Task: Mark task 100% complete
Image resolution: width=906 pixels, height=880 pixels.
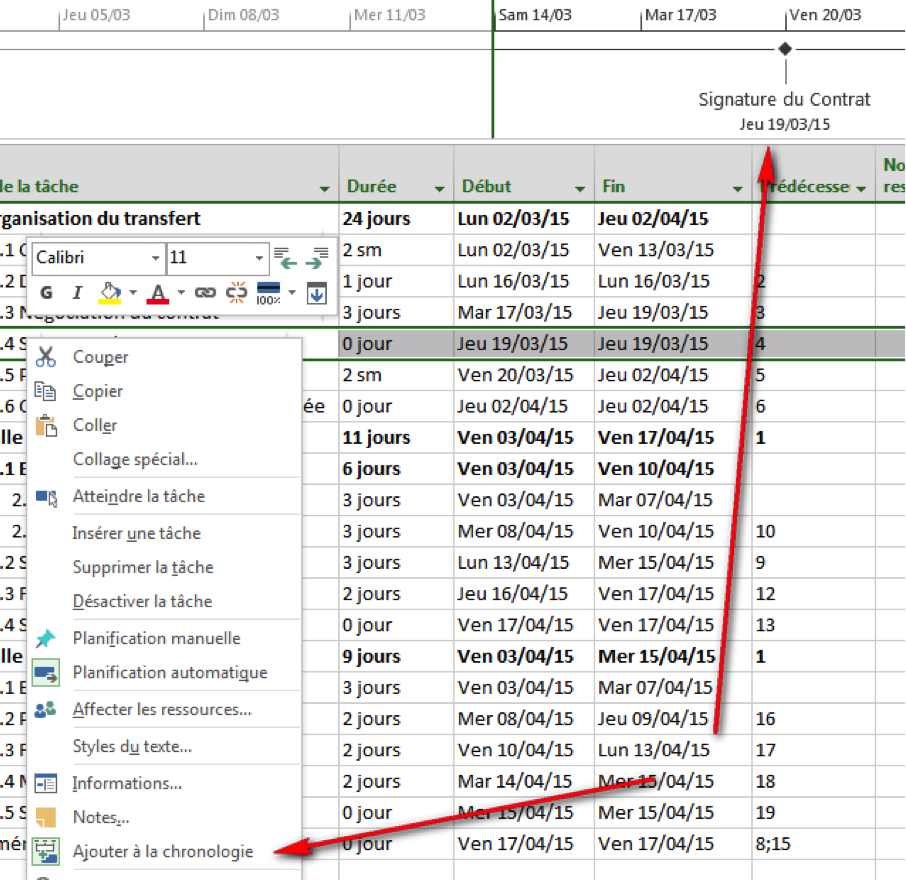Action: [x=268, y=293]
